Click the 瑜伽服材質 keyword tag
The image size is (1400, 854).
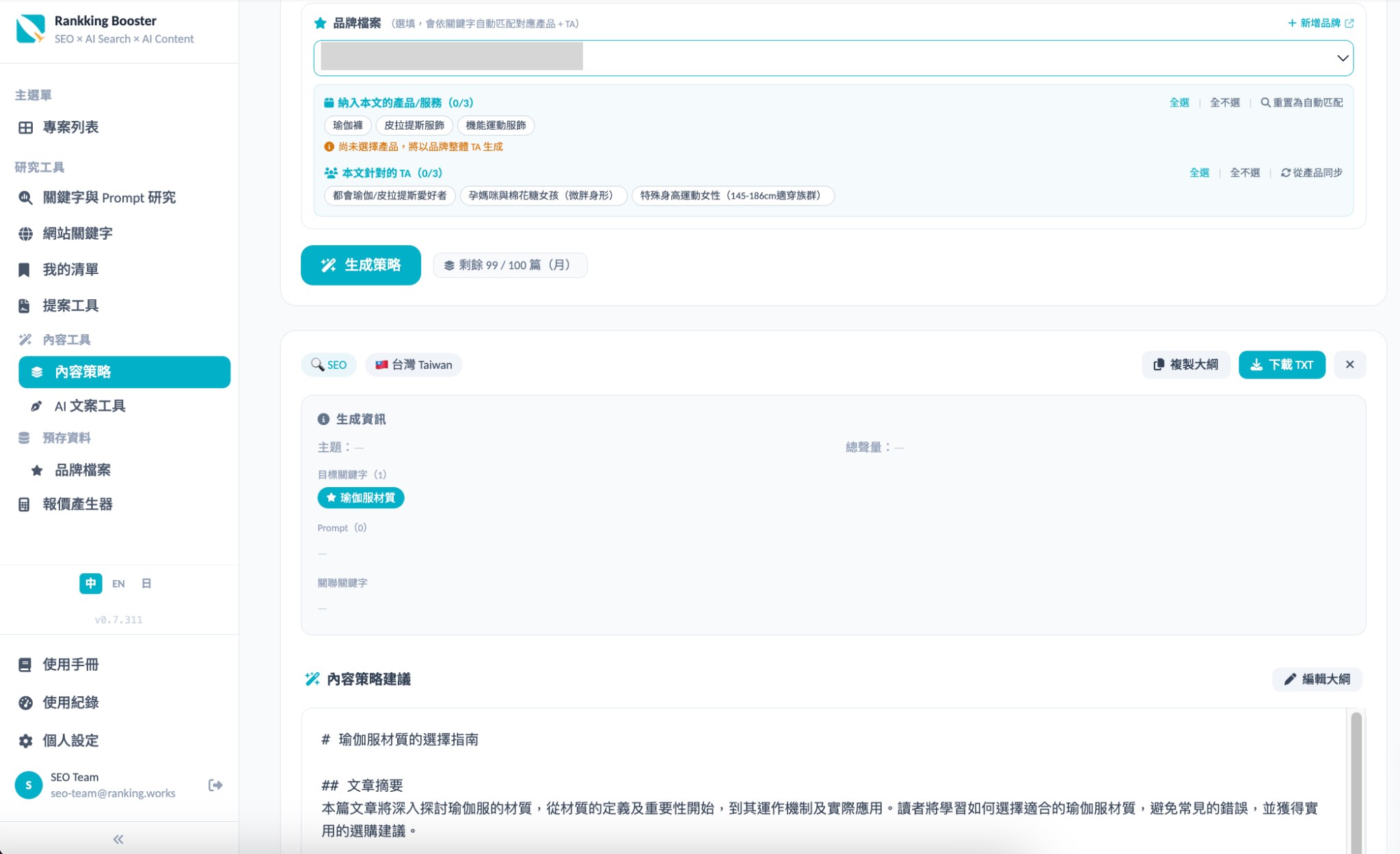[x=361, y=498]
